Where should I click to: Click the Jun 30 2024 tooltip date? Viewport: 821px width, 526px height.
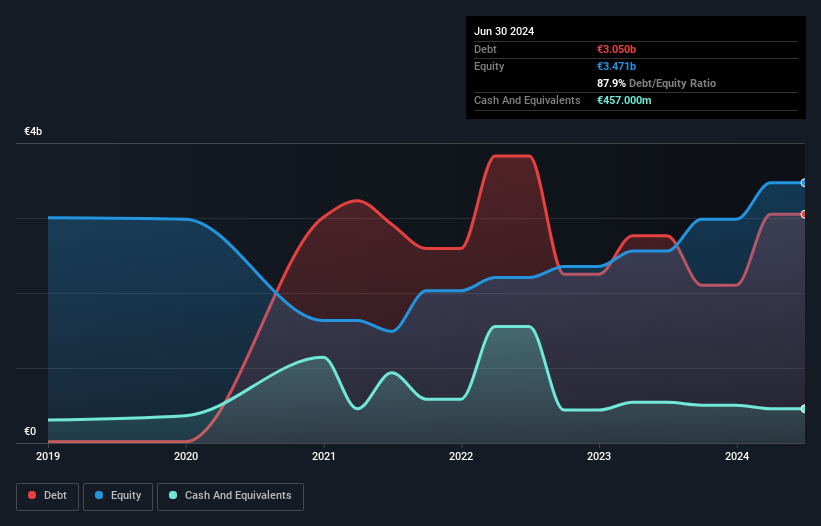point(504,31)
